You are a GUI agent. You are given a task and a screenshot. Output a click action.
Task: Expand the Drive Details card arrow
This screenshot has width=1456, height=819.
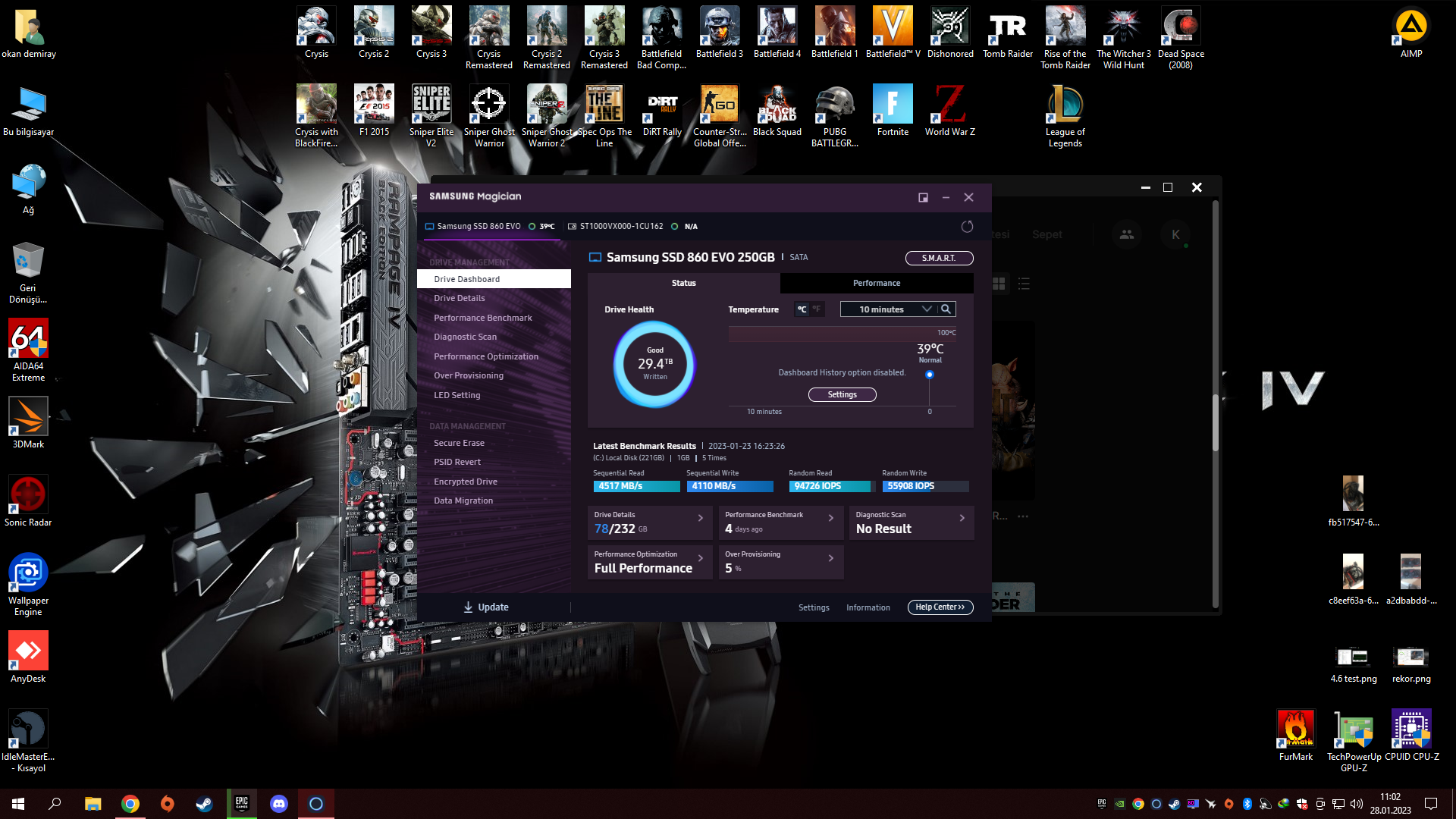(x=700, y=519)
